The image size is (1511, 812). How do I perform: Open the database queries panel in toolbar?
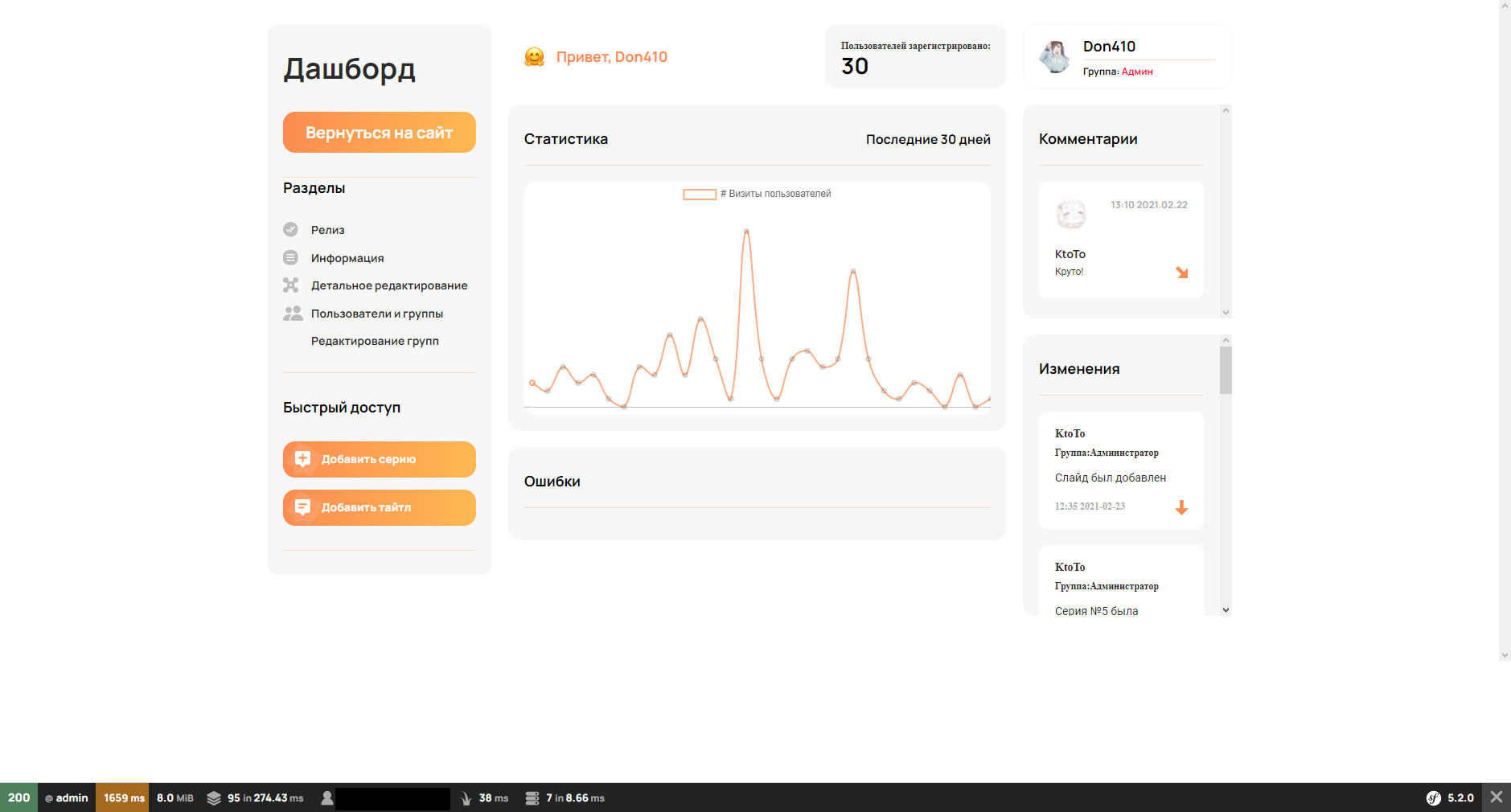565,798
